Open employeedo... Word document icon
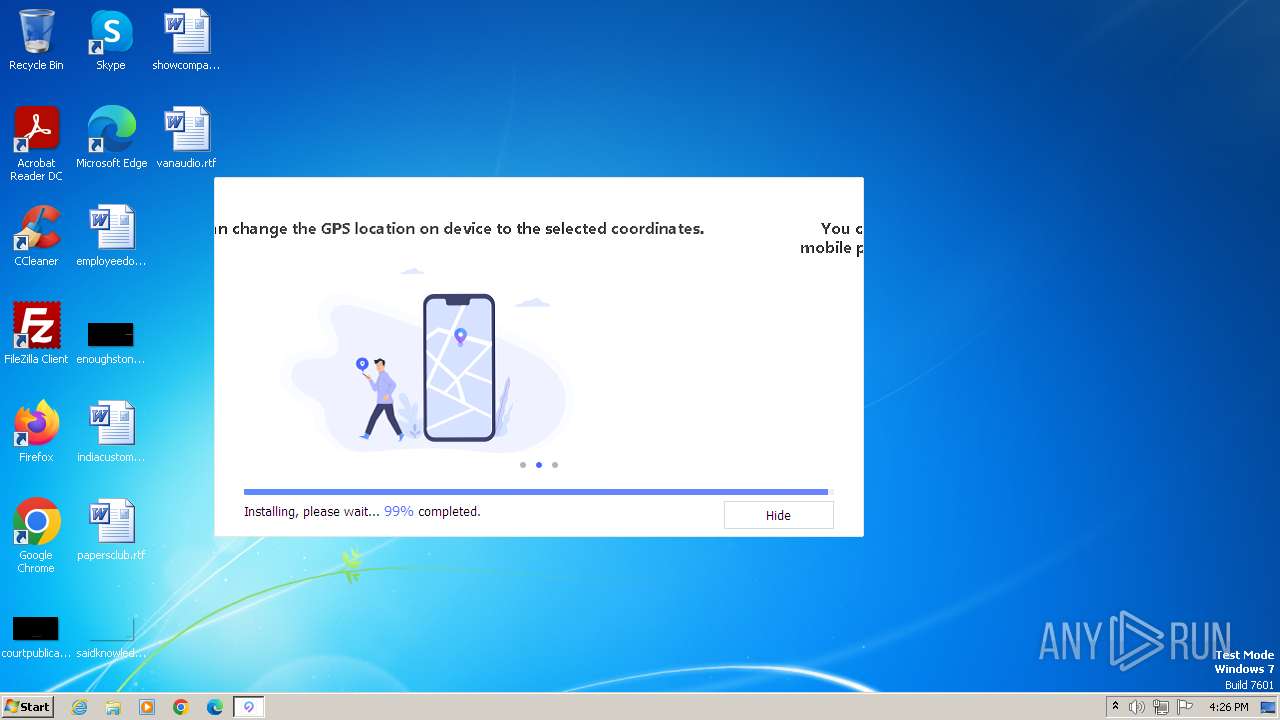 (x=111, y=236)
